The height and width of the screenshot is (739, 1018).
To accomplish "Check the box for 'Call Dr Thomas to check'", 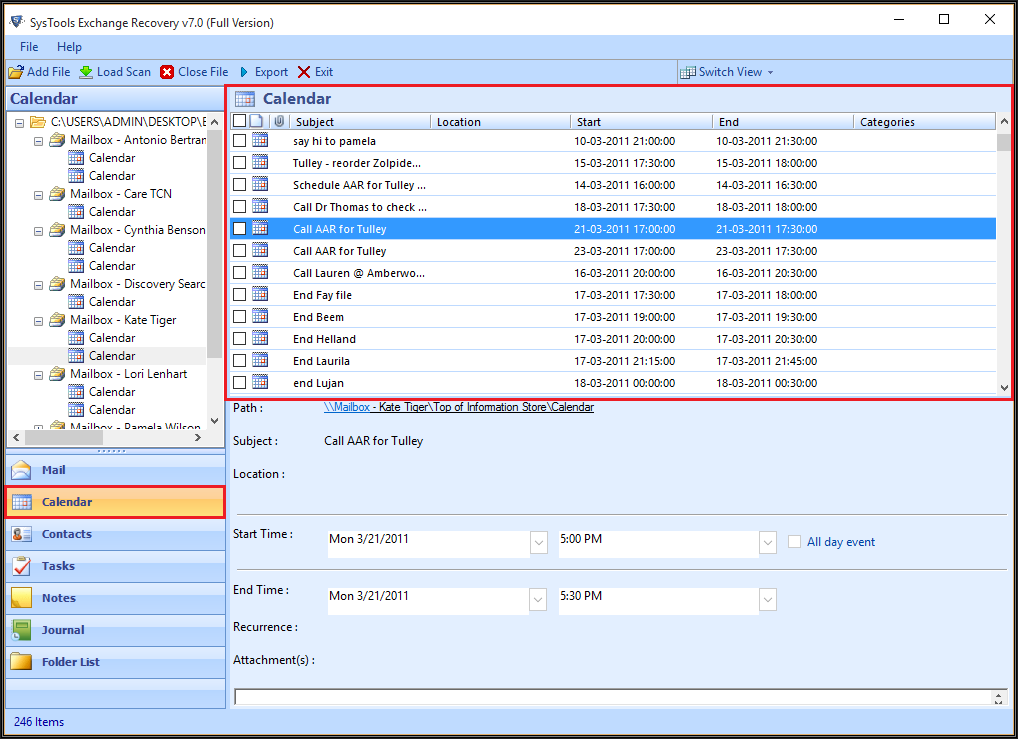I will [x=240, y=207].
